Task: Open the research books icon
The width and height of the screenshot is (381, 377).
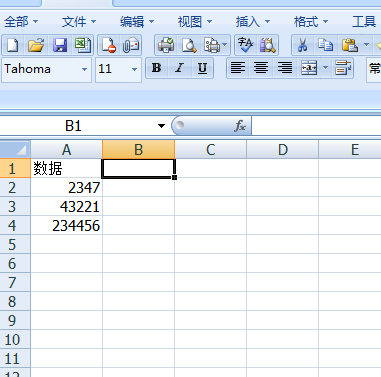Action: coord(268,45)
